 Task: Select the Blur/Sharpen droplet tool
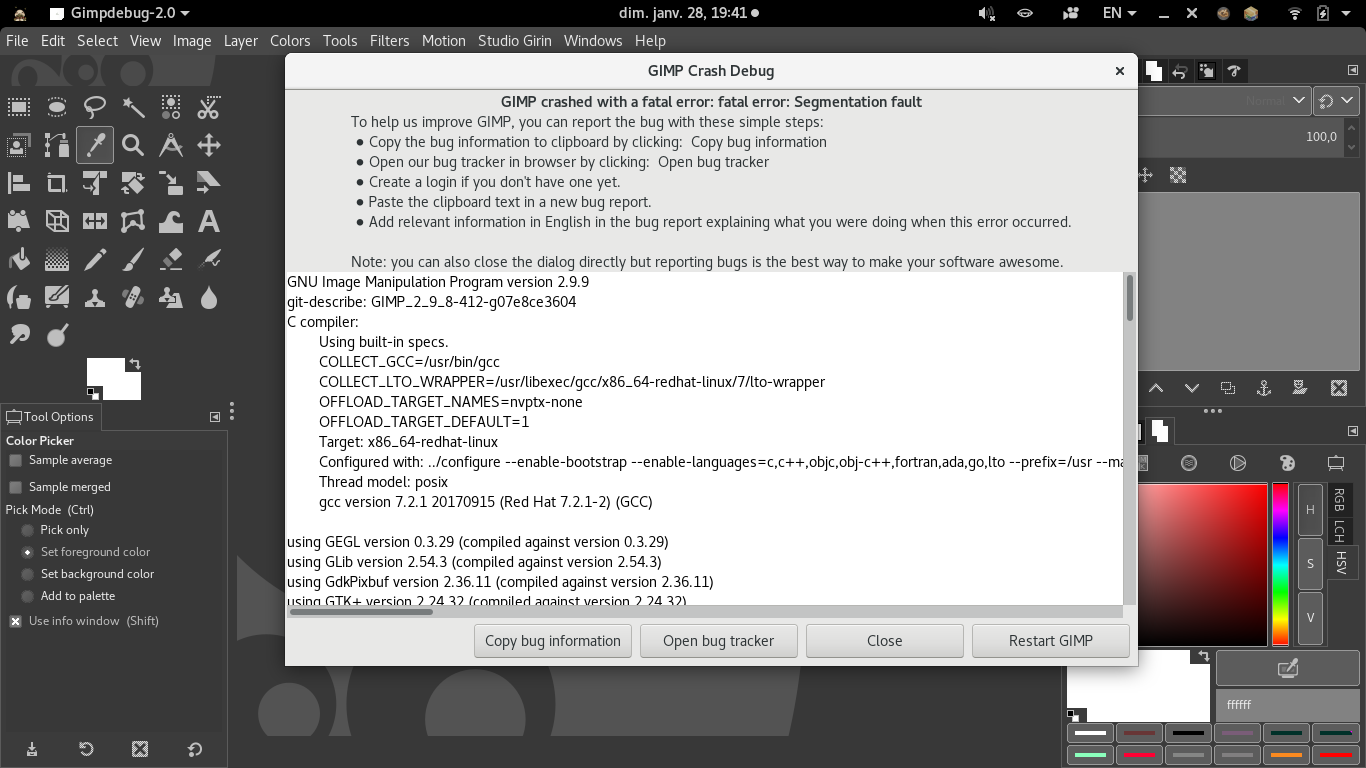point(209,297)
